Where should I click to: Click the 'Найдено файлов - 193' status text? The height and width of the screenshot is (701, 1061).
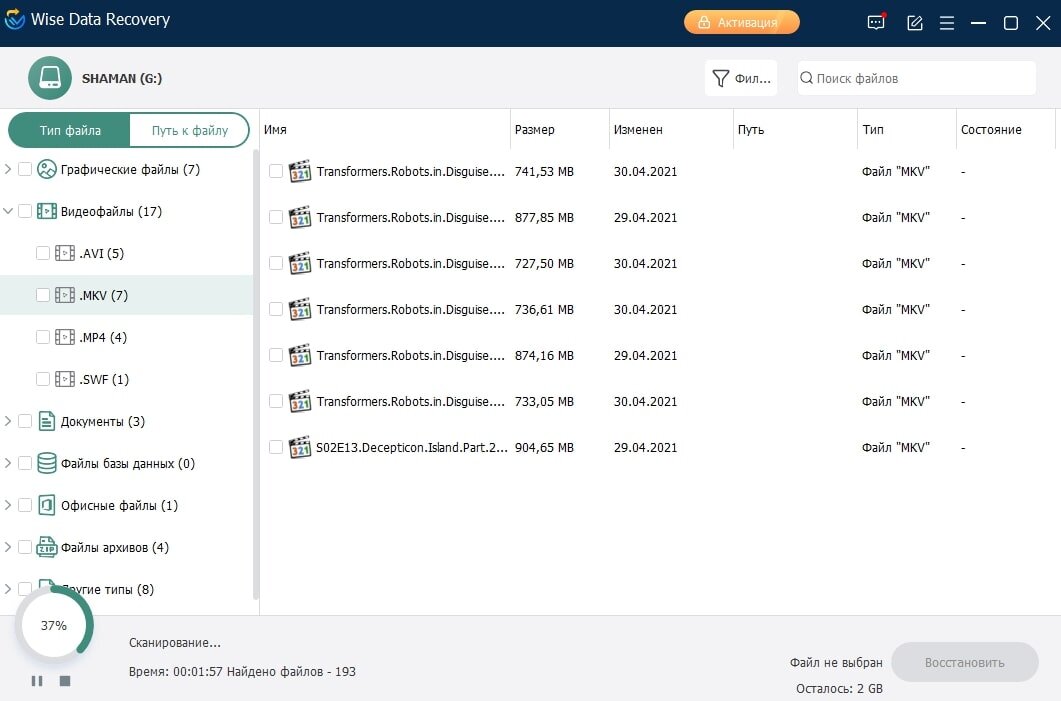291,671
